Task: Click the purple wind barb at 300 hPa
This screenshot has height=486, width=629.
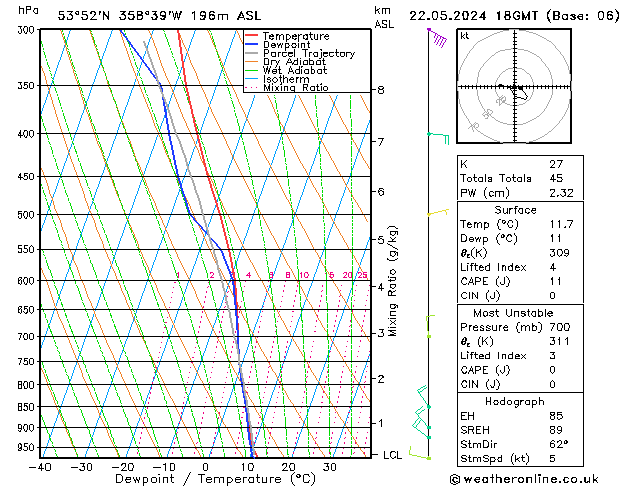Action: [x=437, y=38]
